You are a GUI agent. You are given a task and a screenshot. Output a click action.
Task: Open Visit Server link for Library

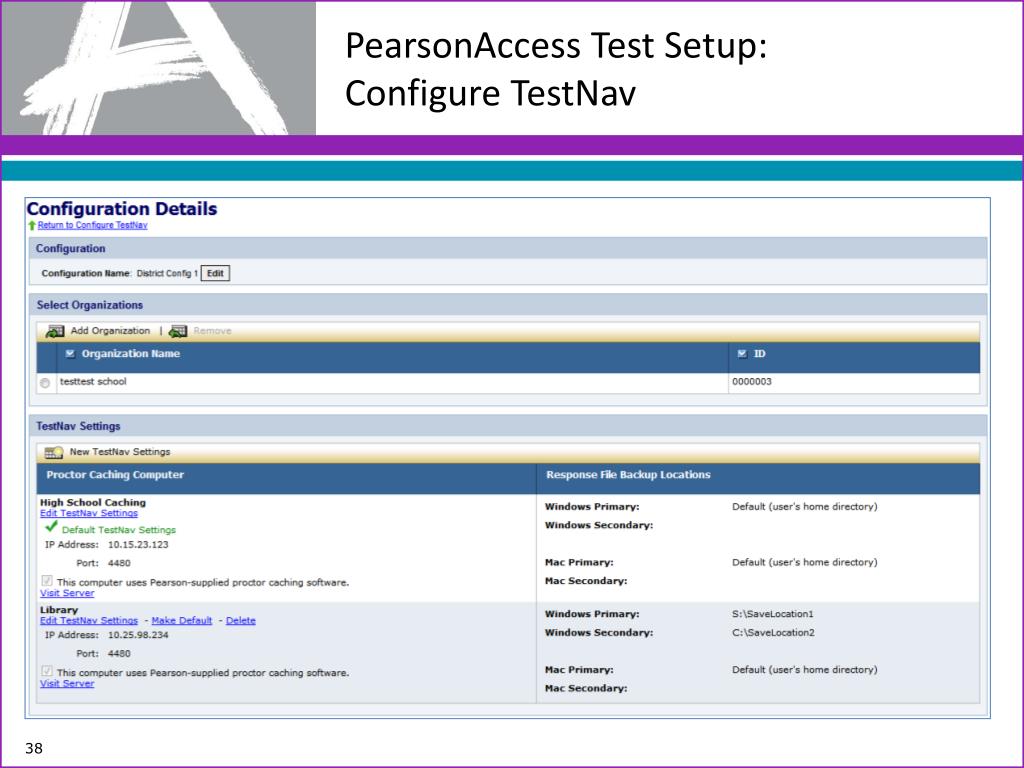pyautogui.click(x=67, y=683)
